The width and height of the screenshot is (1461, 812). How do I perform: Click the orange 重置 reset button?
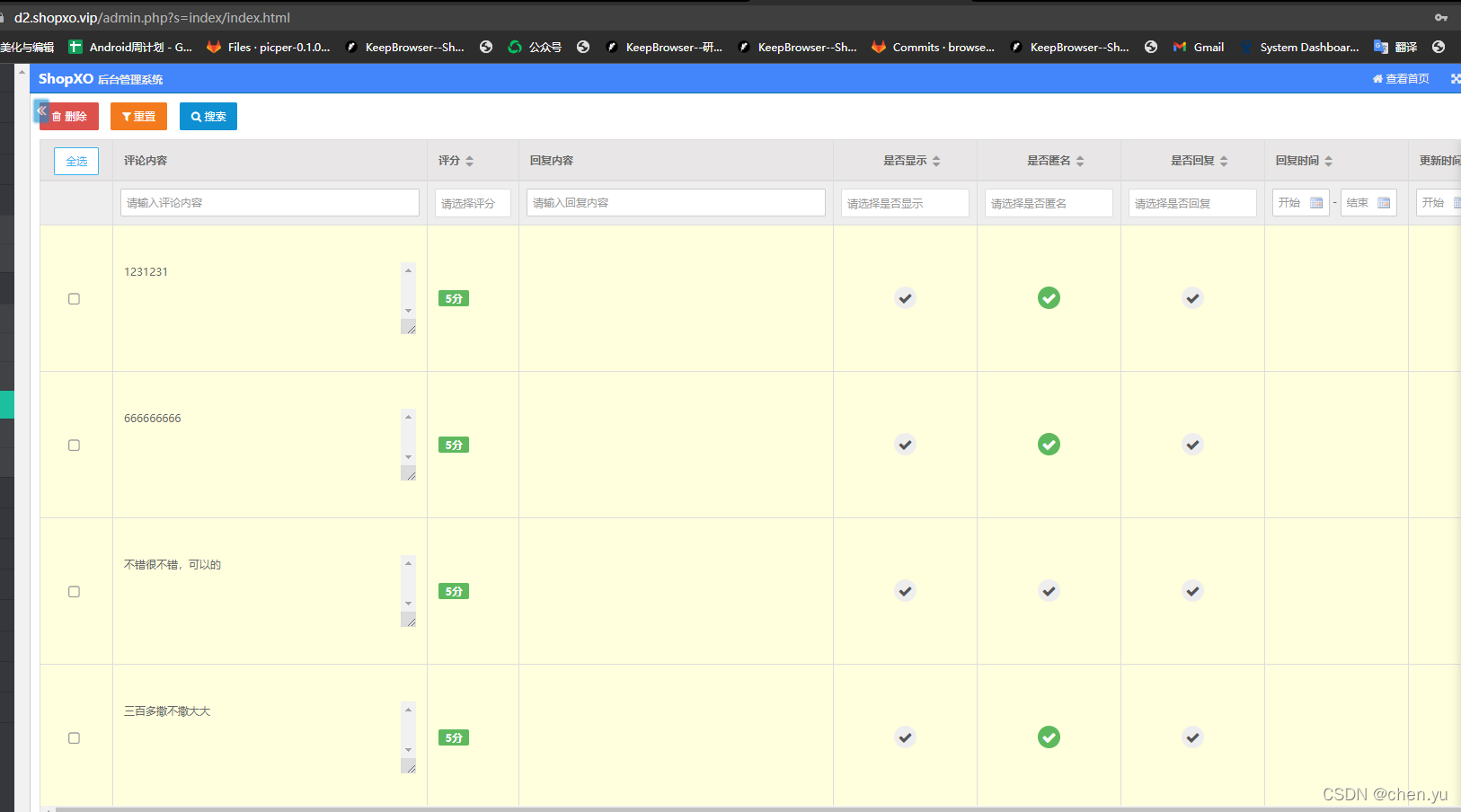tap(138, 117)
